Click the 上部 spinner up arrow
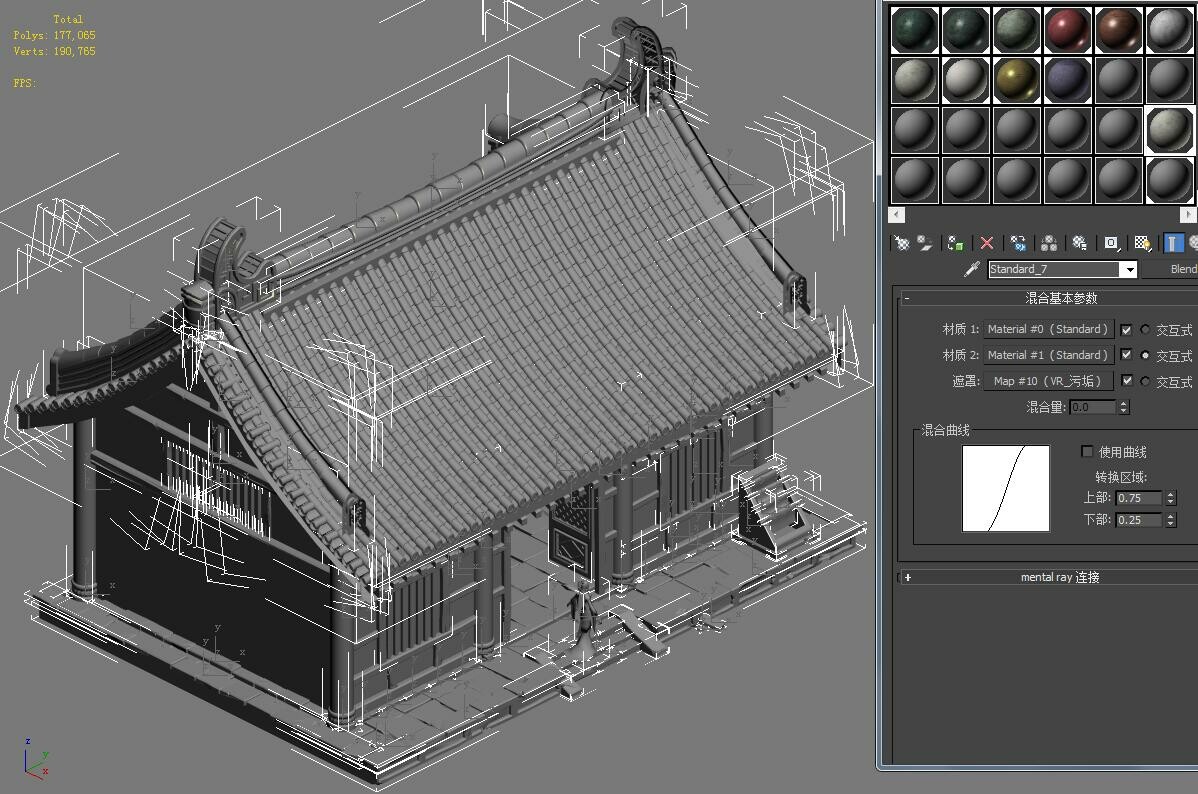The image size is (1198, 794). point(1170,492)
